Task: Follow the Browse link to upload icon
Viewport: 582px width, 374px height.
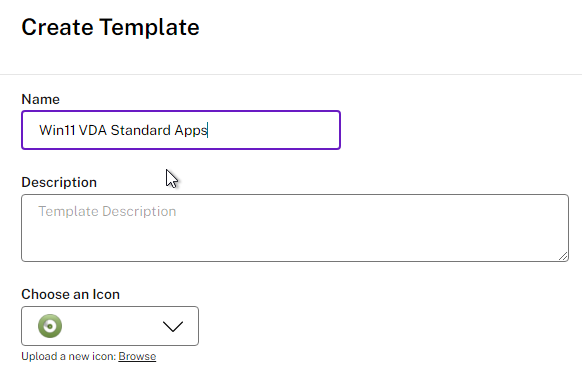Action: click(137, 357)
